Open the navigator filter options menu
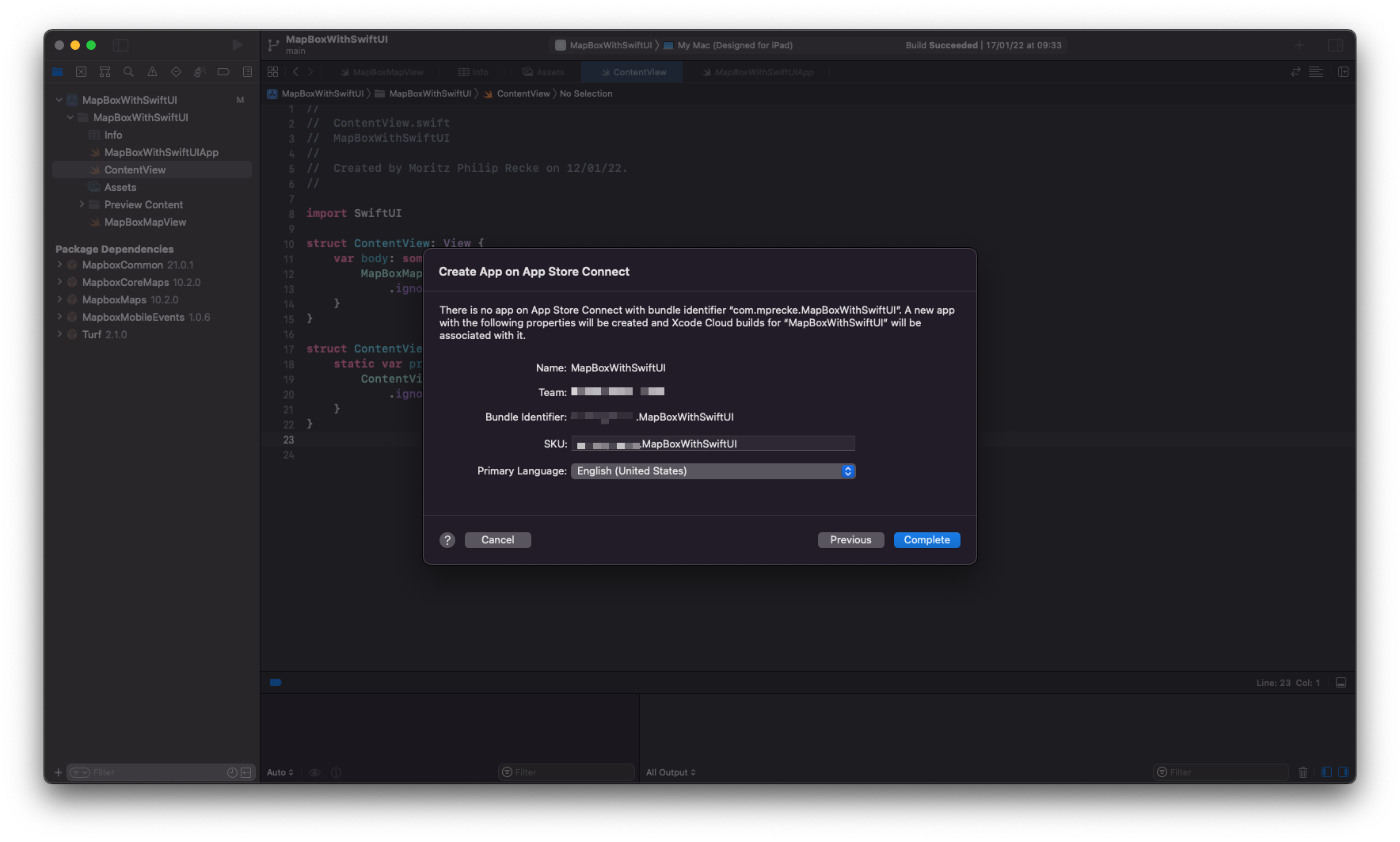Screen dimensions: 1400x842 80,772
